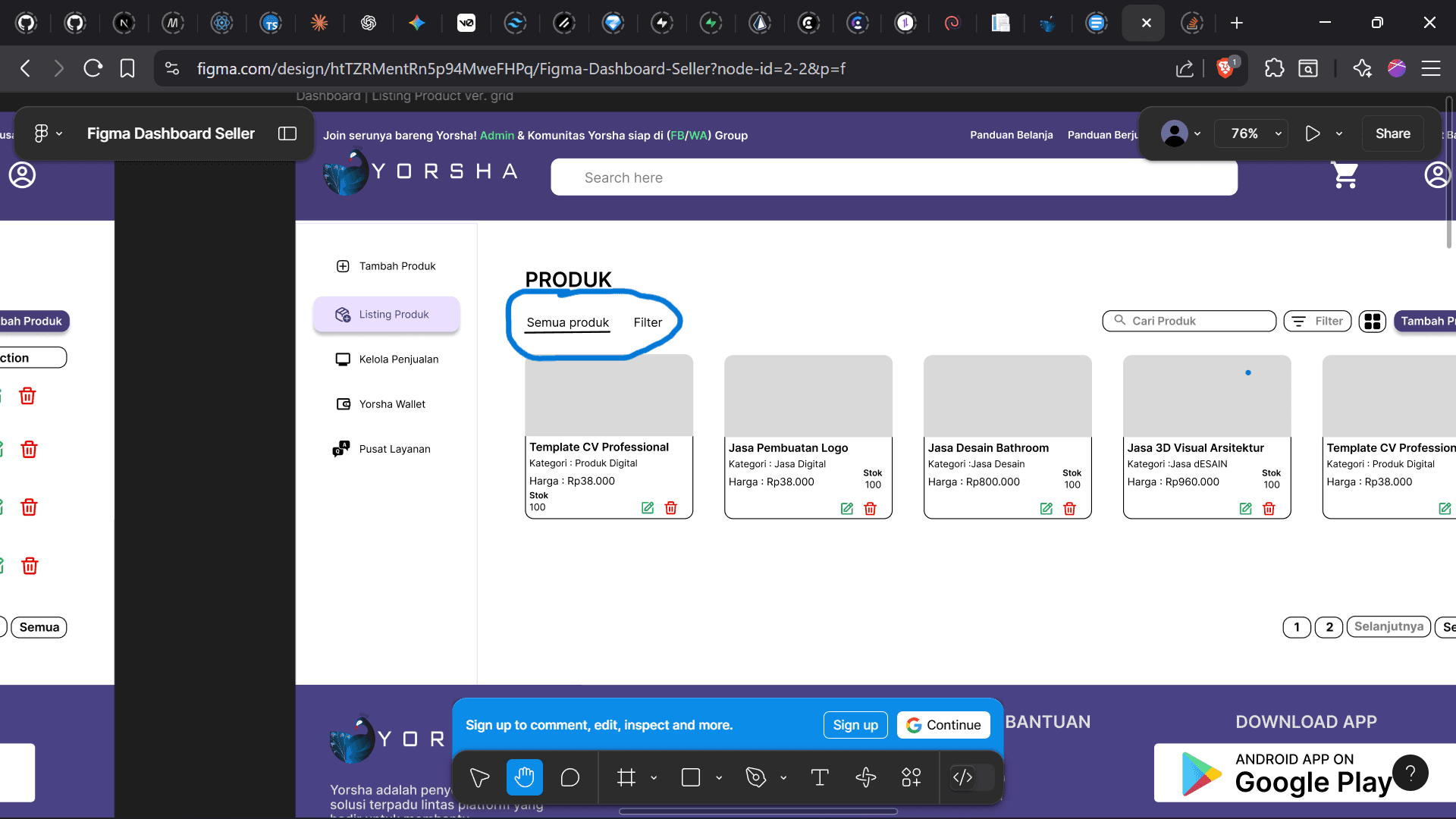The width and height of the screenshot is (1456, 819).
Task: Click the Jasa Pembuatan Logo product thumbnail
Action: point(808,396)
